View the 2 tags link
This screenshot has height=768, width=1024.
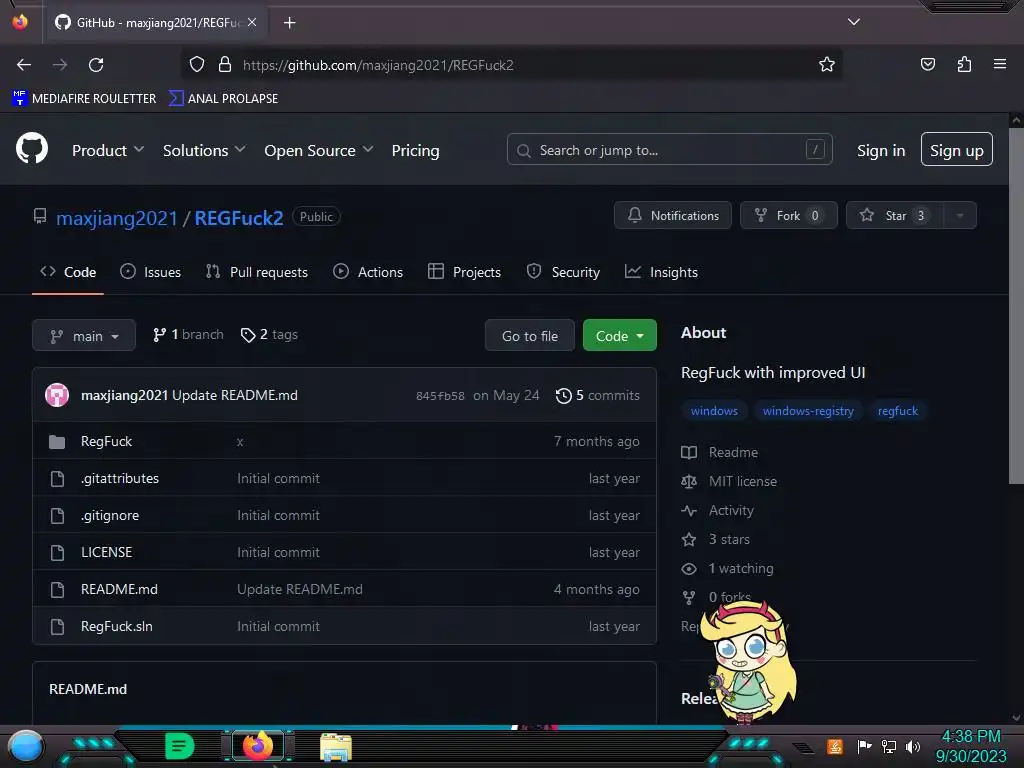(269, 334)
